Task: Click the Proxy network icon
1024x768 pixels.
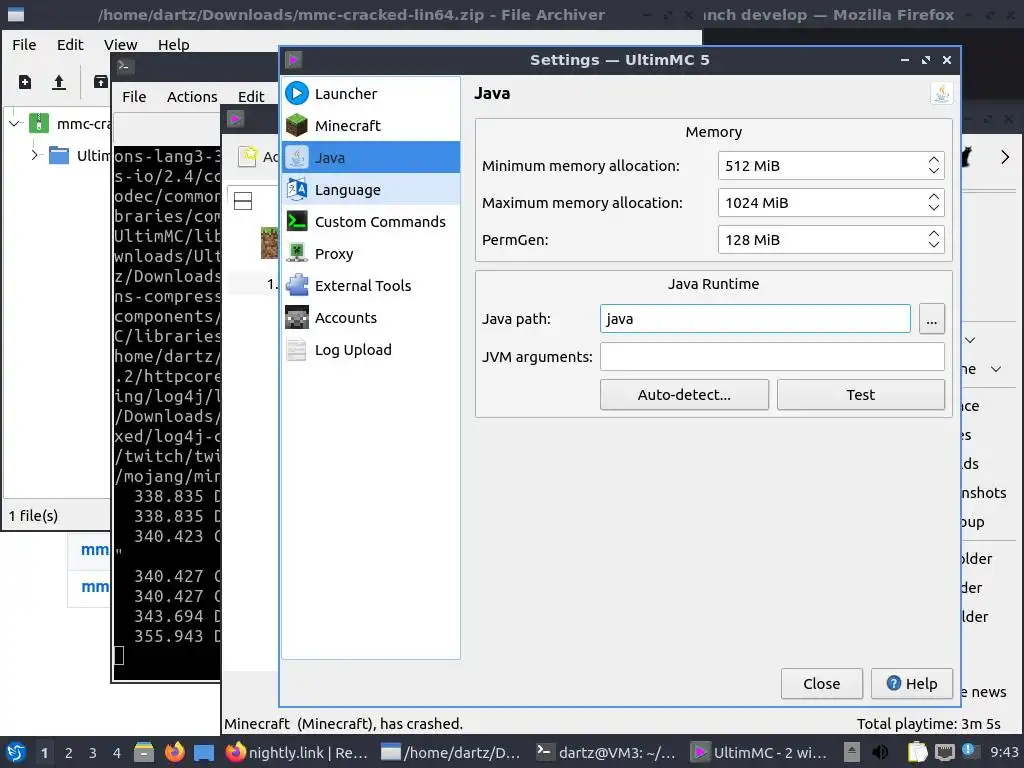Action: (x=296, y=253)
